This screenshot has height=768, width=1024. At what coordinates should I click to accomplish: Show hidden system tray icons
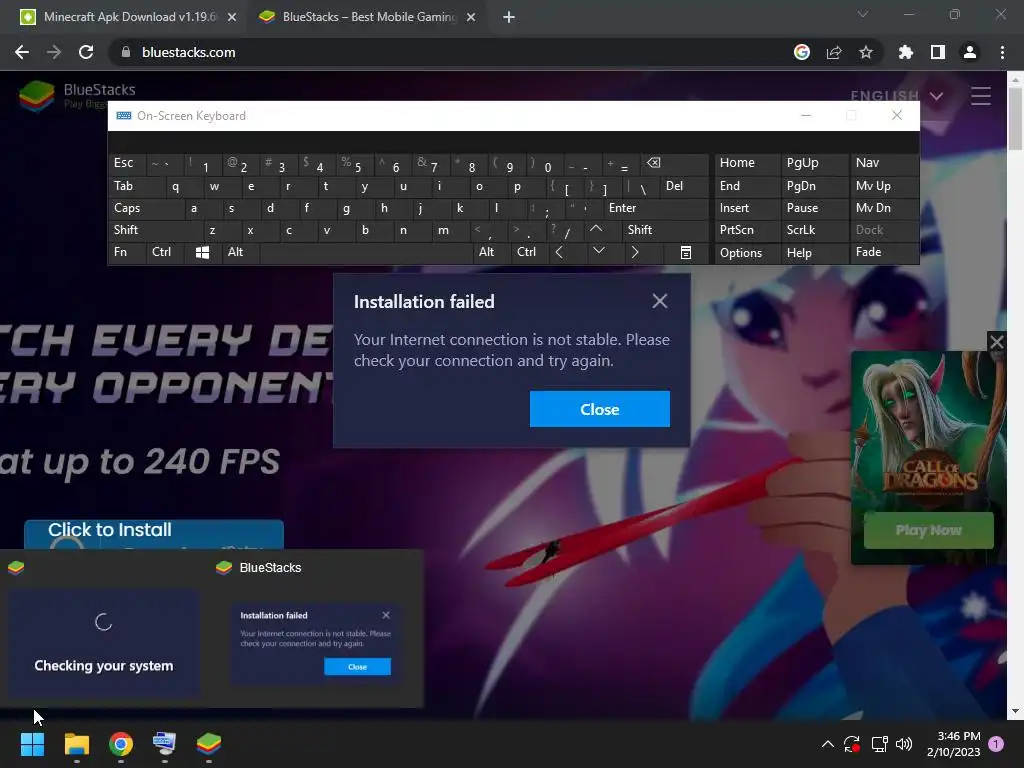(827, 744)
